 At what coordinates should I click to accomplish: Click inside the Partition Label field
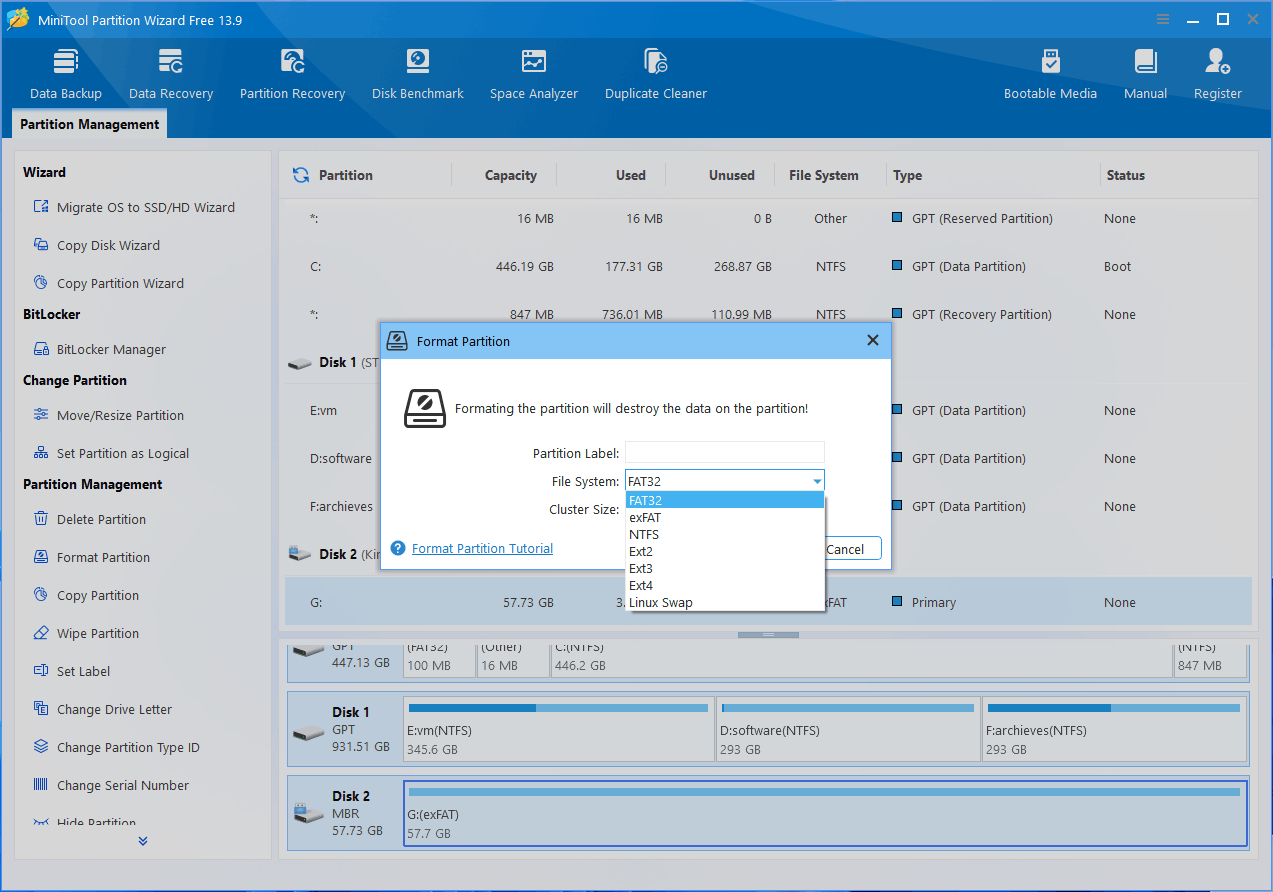pyautogui.click(x=725, y=453)
